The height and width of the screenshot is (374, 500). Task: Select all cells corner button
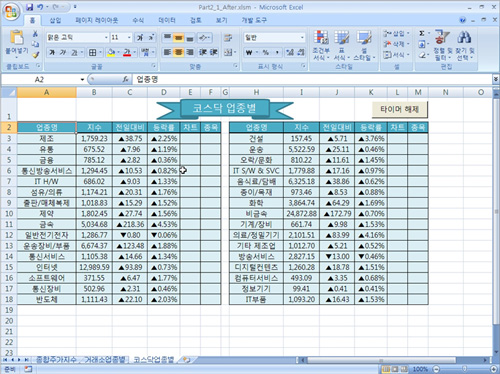(9, 92)
